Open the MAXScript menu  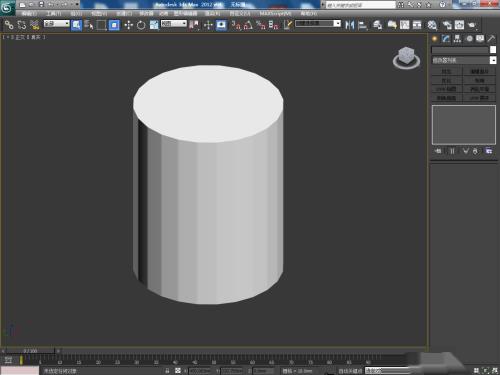(x=275, y=13)
